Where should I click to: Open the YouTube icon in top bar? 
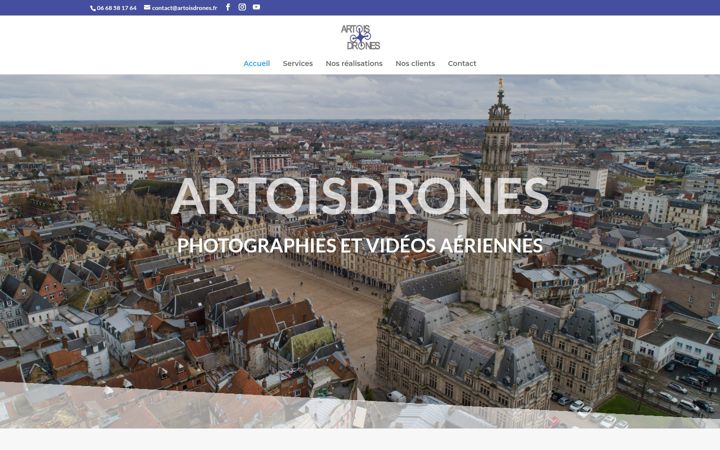click(256, 7)
